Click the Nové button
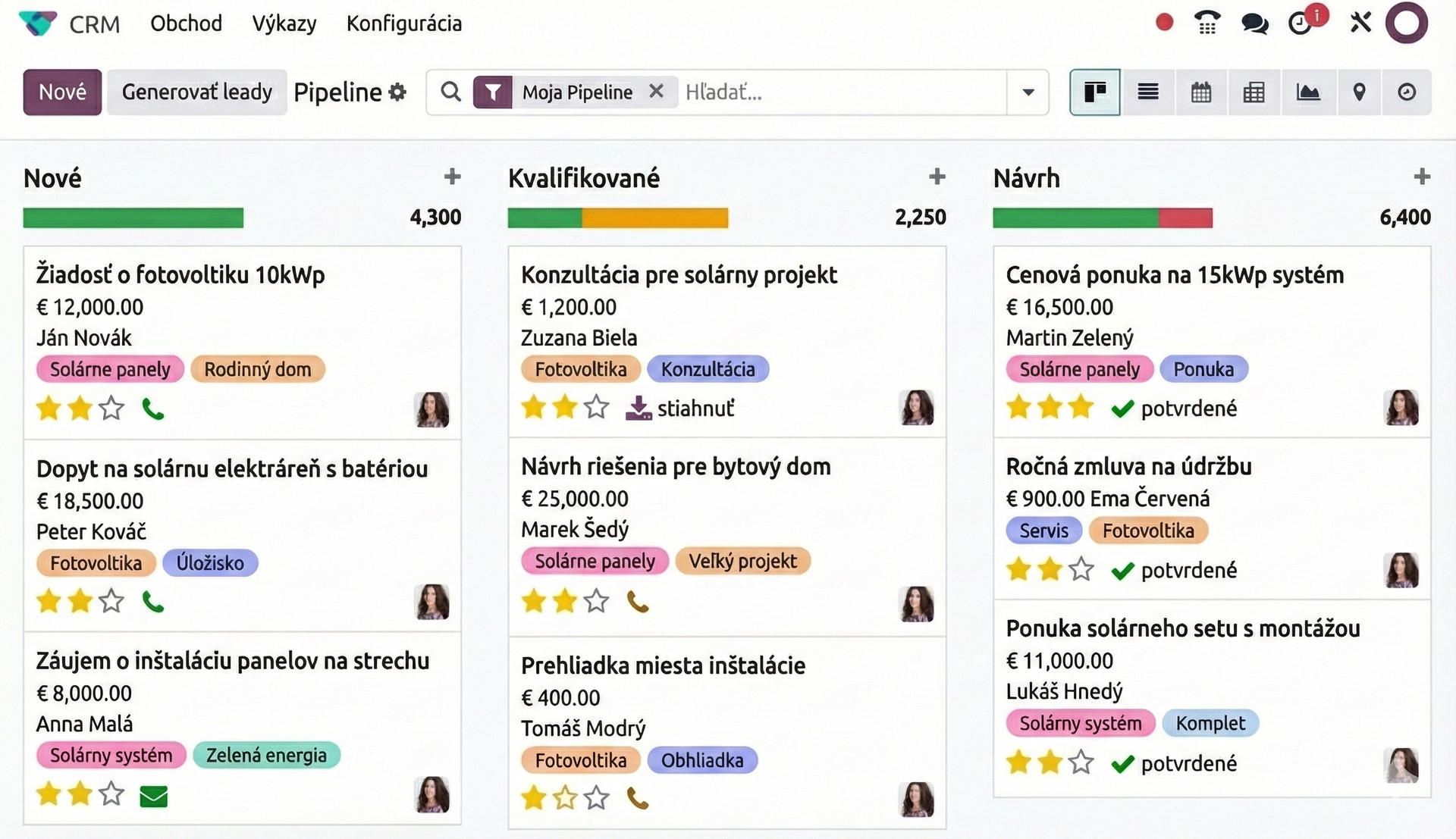This screenshot has width=1456, height=839. (62, 92)
